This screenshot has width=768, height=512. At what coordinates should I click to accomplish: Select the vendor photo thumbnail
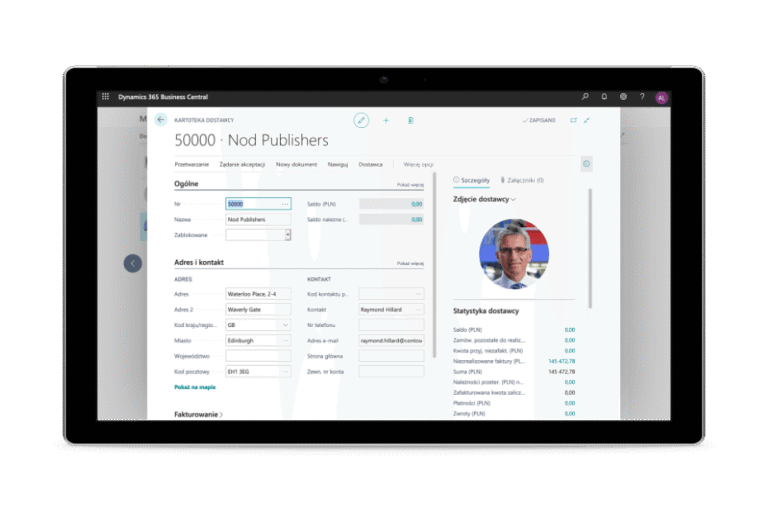click(x=514, y=254)
